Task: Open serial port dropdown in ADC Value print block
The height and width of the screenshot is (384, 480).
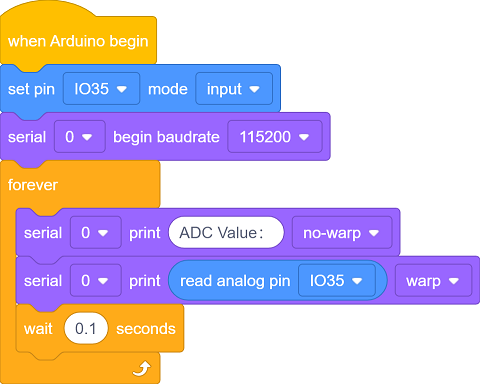Action: (96, 233)
